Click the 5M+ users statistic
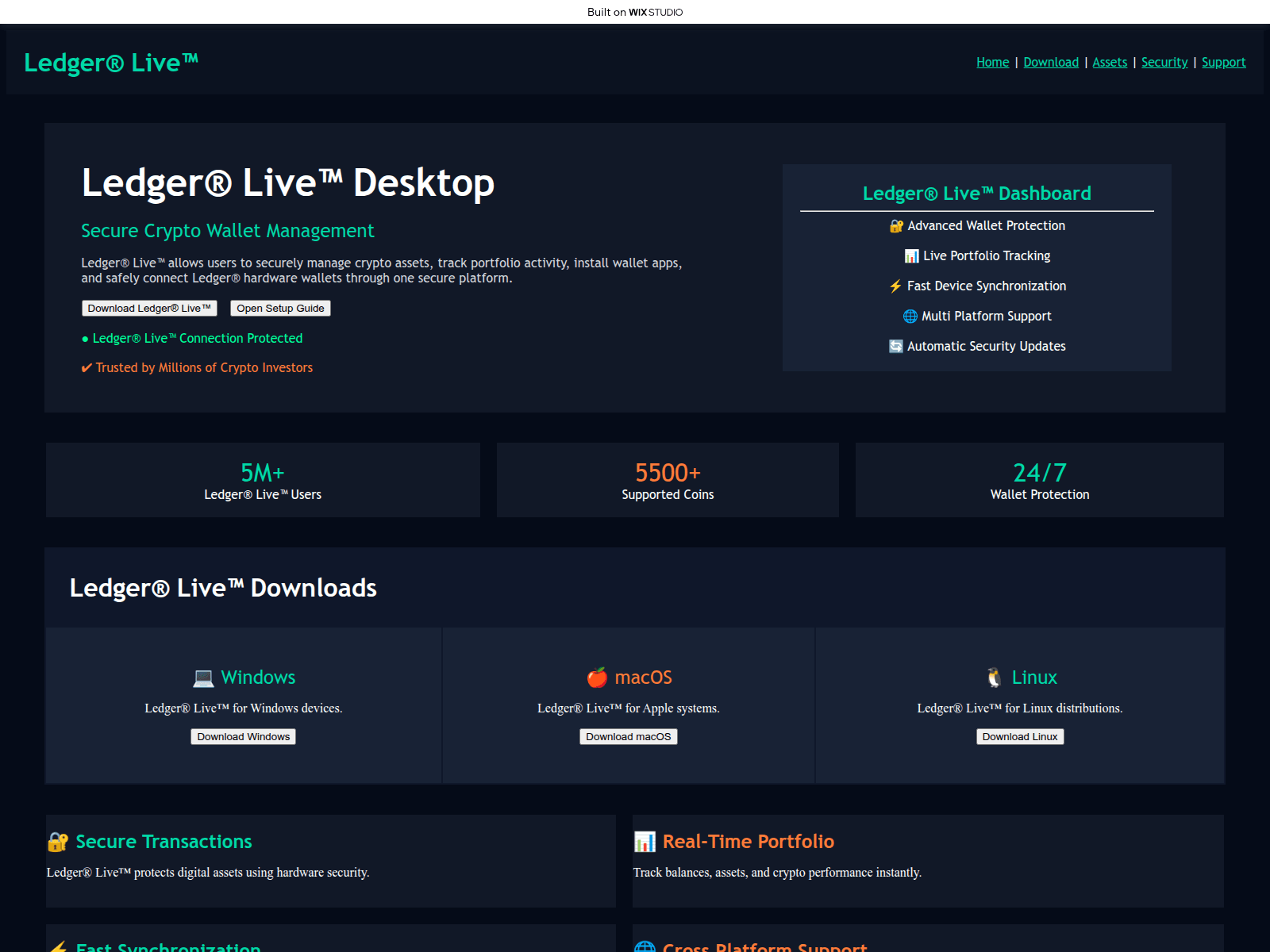 [x=263, y=480]
